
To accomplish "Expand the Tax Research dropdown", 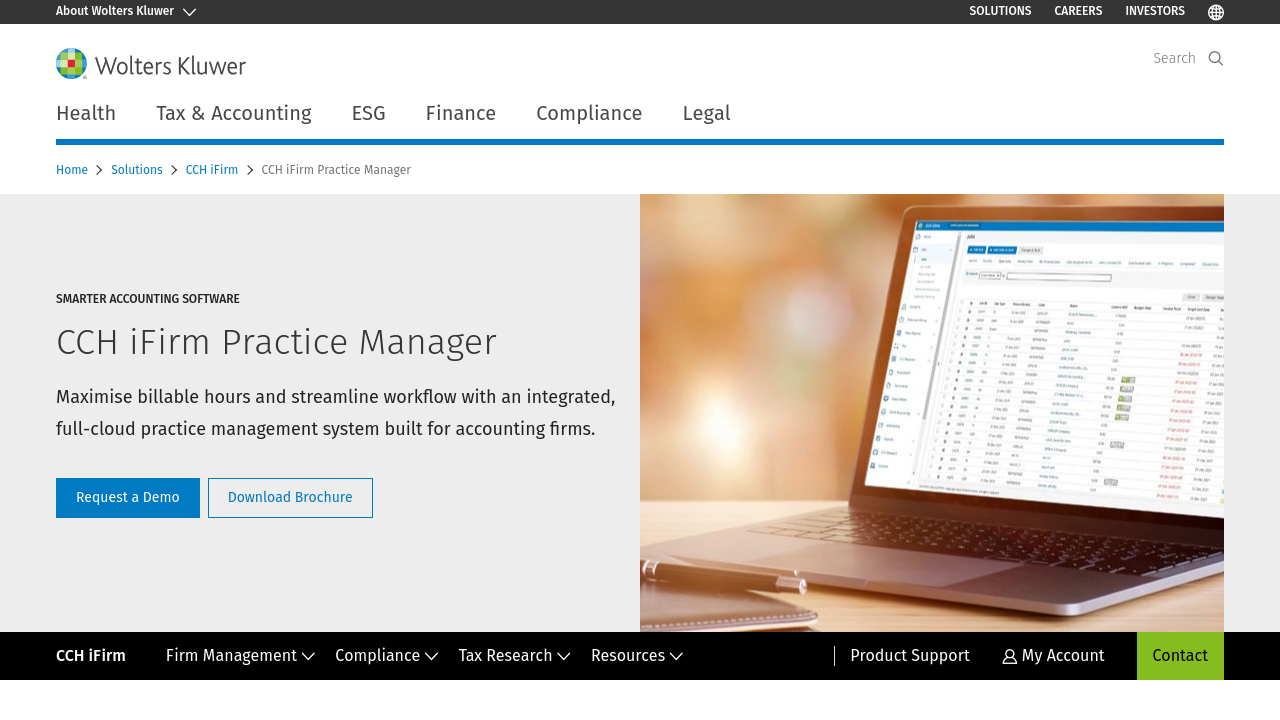I will (514, 656).
